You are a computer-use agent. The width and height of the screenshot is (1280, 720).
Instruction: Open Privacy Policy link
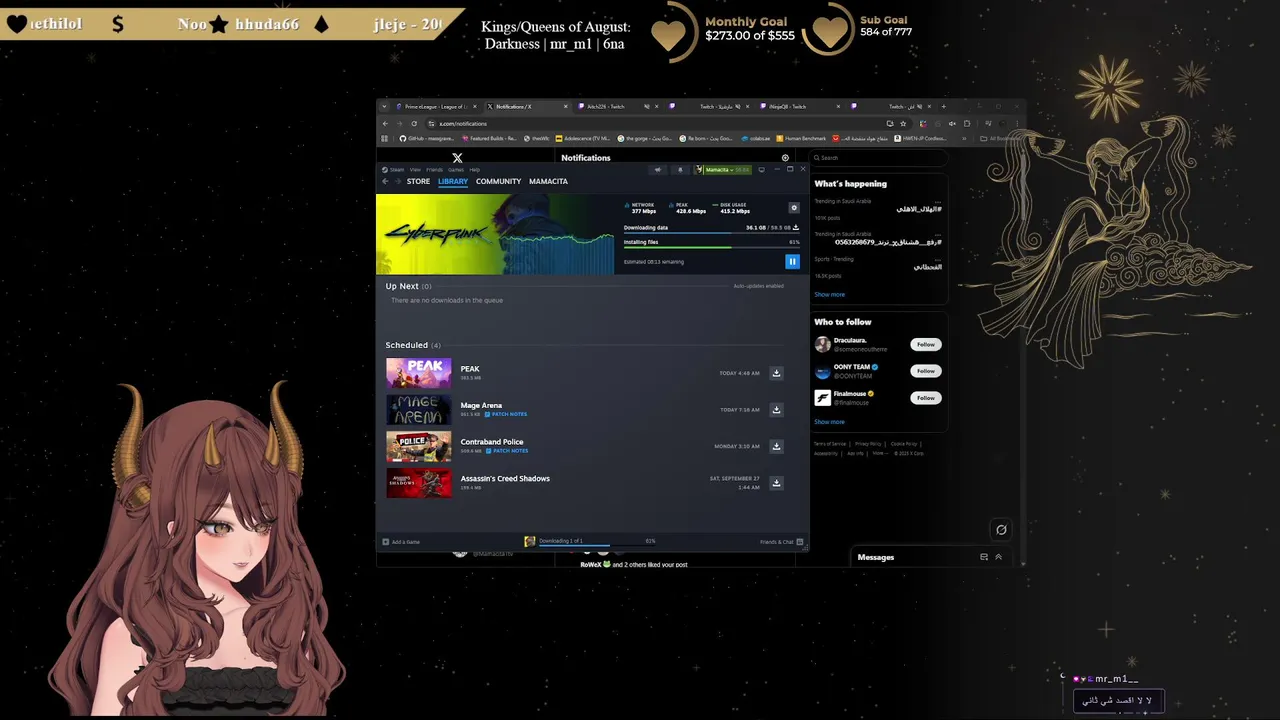click(x=868, y=443)
